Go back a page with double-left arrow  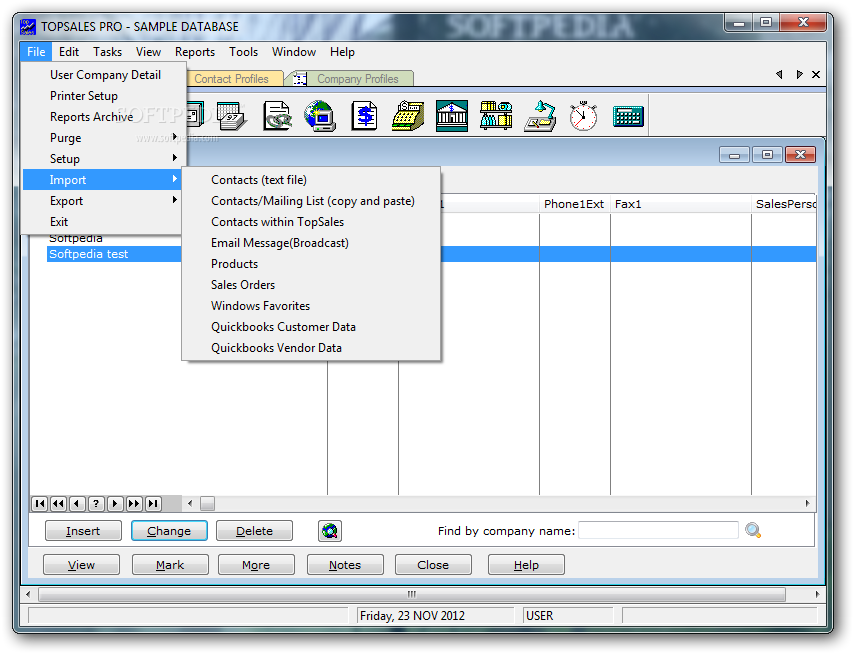pyautogui.click(x=58, y=504)
